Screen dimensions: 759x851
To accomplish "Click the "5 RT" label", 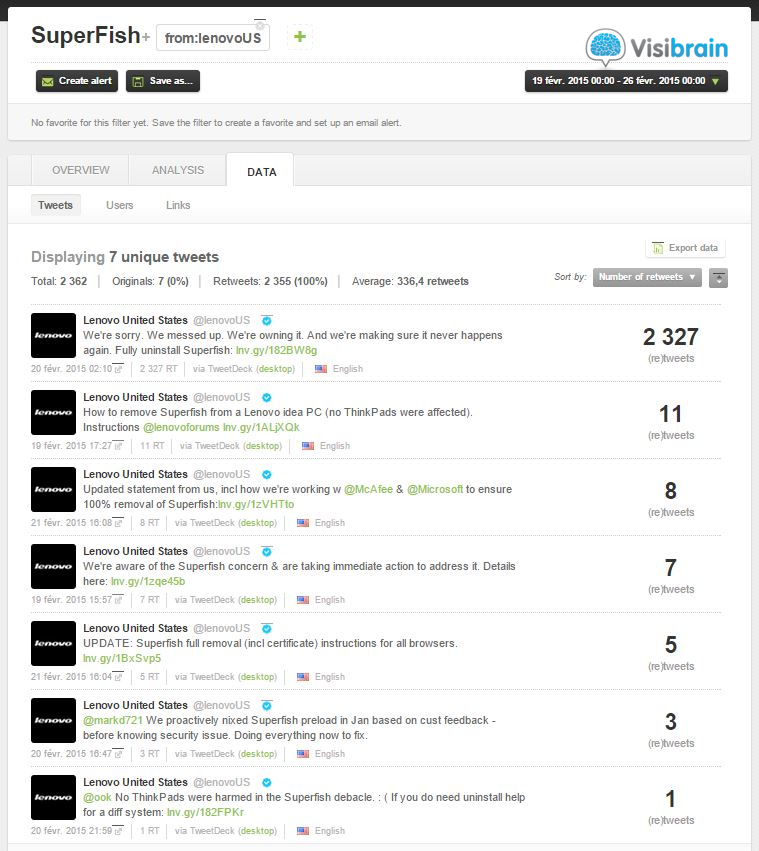I will pyautogui.click(x=149, y=677).
